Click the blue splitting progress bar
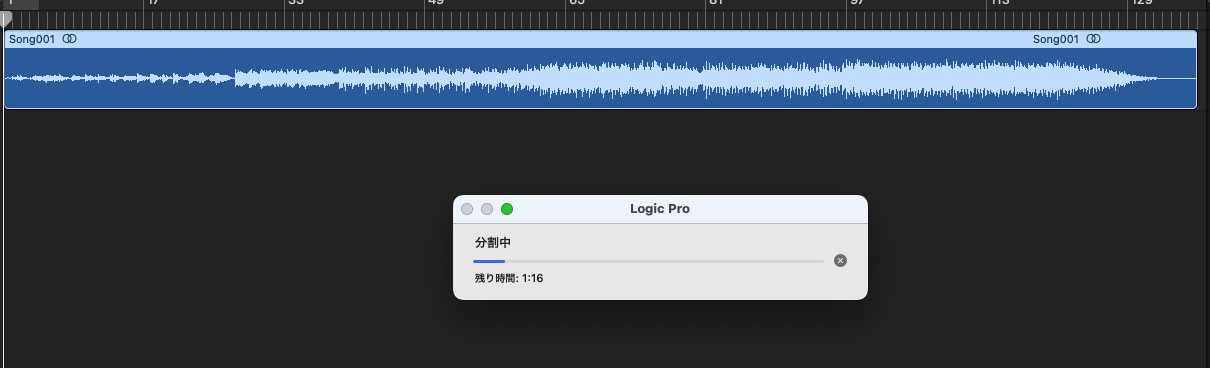The width and height of the screenshot is (1210, 368). tap(649, 261)
